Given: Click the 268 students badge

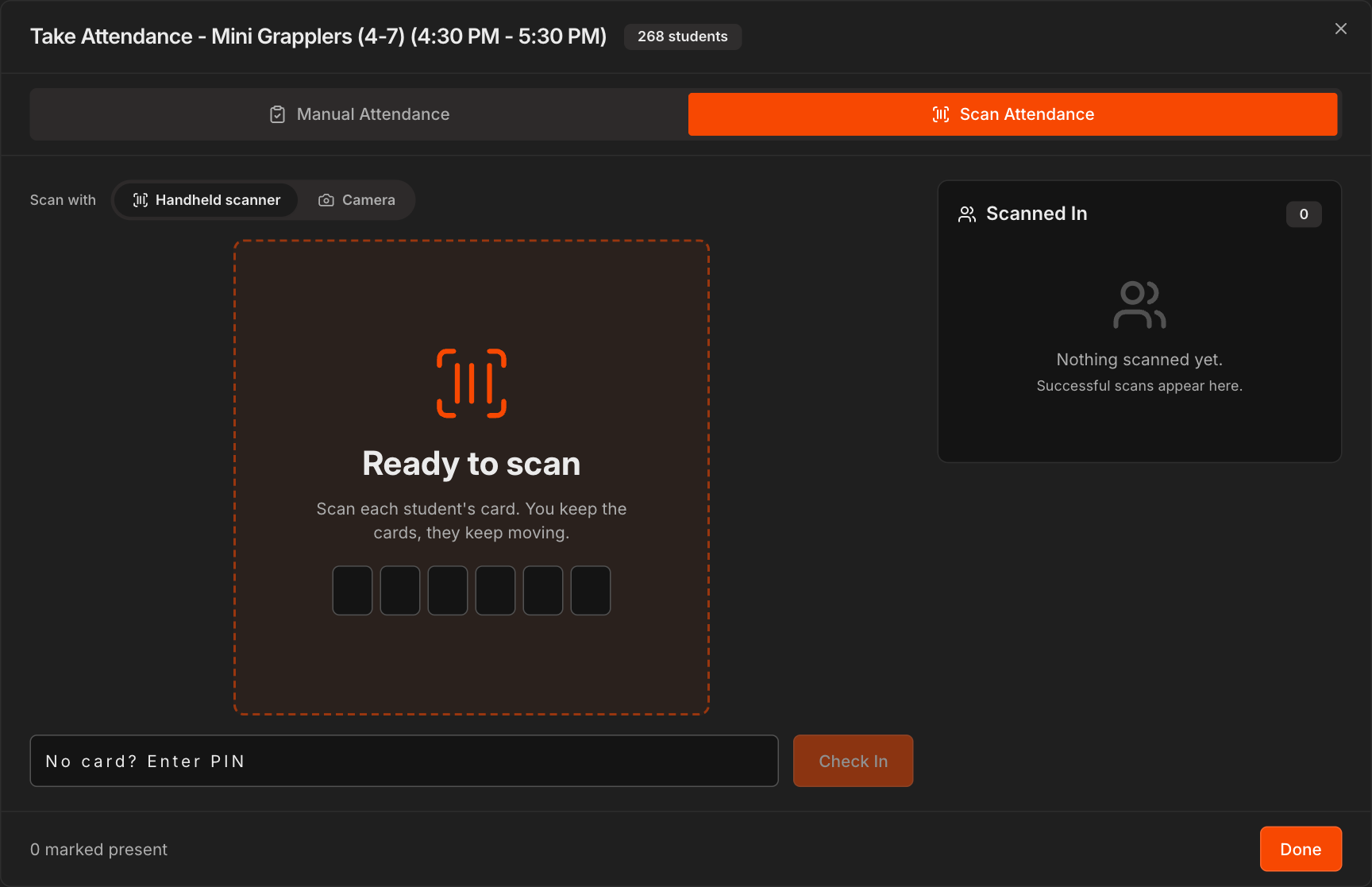Looking at the screenshot, I should point(683,37).
